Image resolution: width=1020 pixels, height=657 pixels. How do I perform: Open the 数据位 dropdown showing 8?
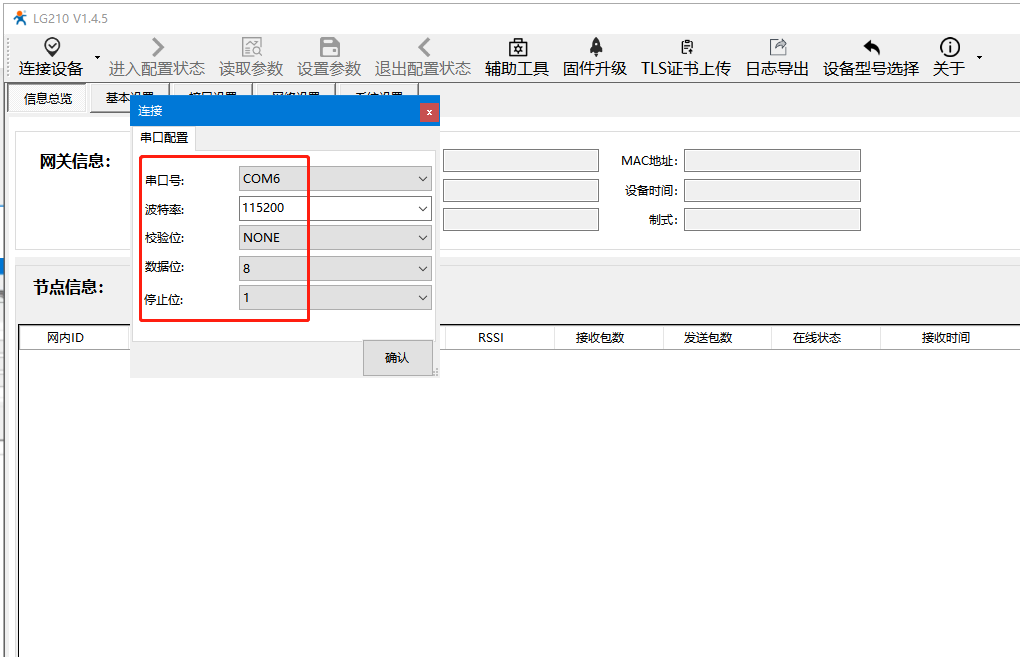422,268
